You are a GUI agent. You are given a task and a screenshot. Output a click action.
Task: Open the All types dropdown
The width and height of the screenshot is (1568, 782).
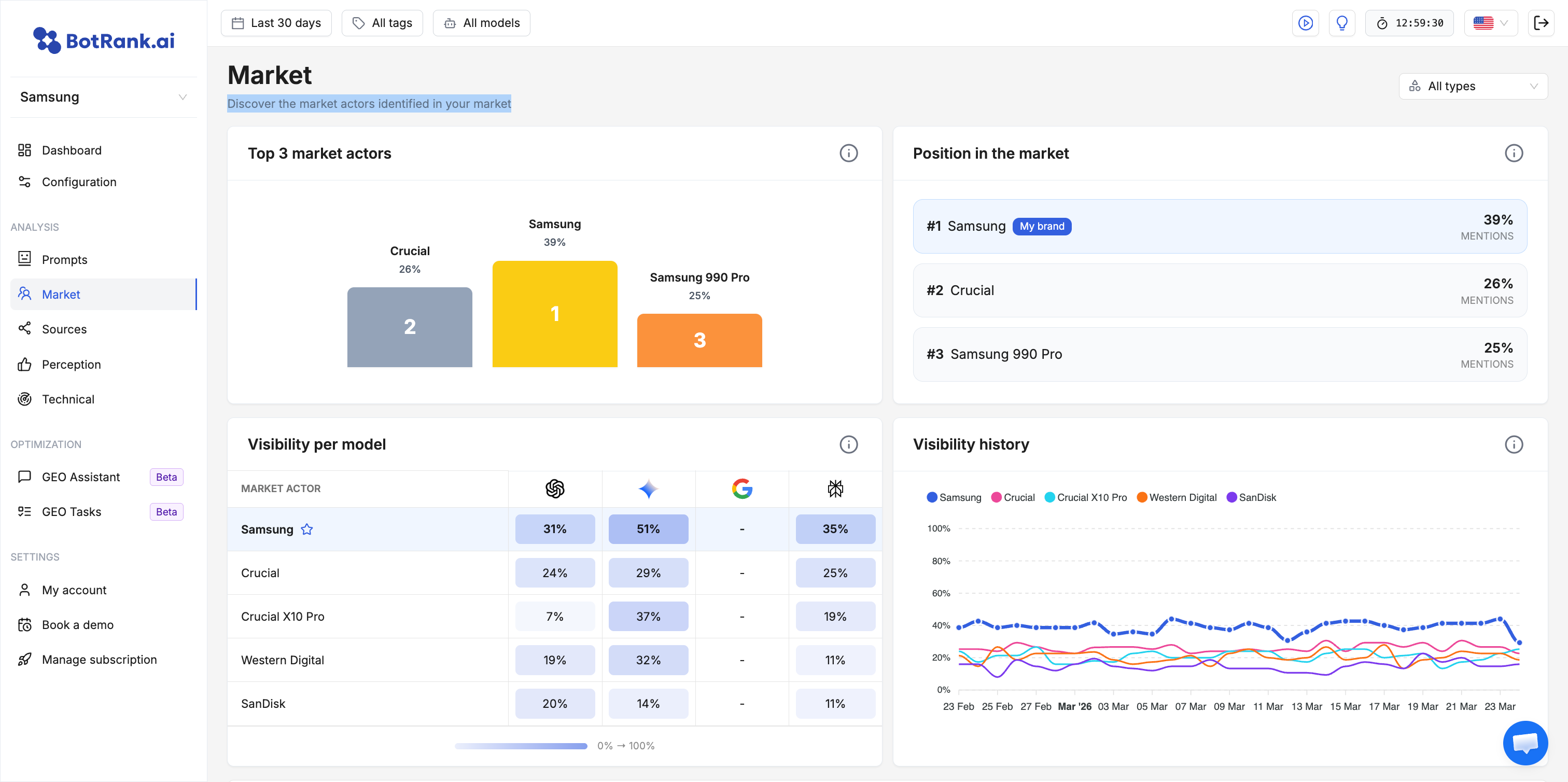point(1473,87)
